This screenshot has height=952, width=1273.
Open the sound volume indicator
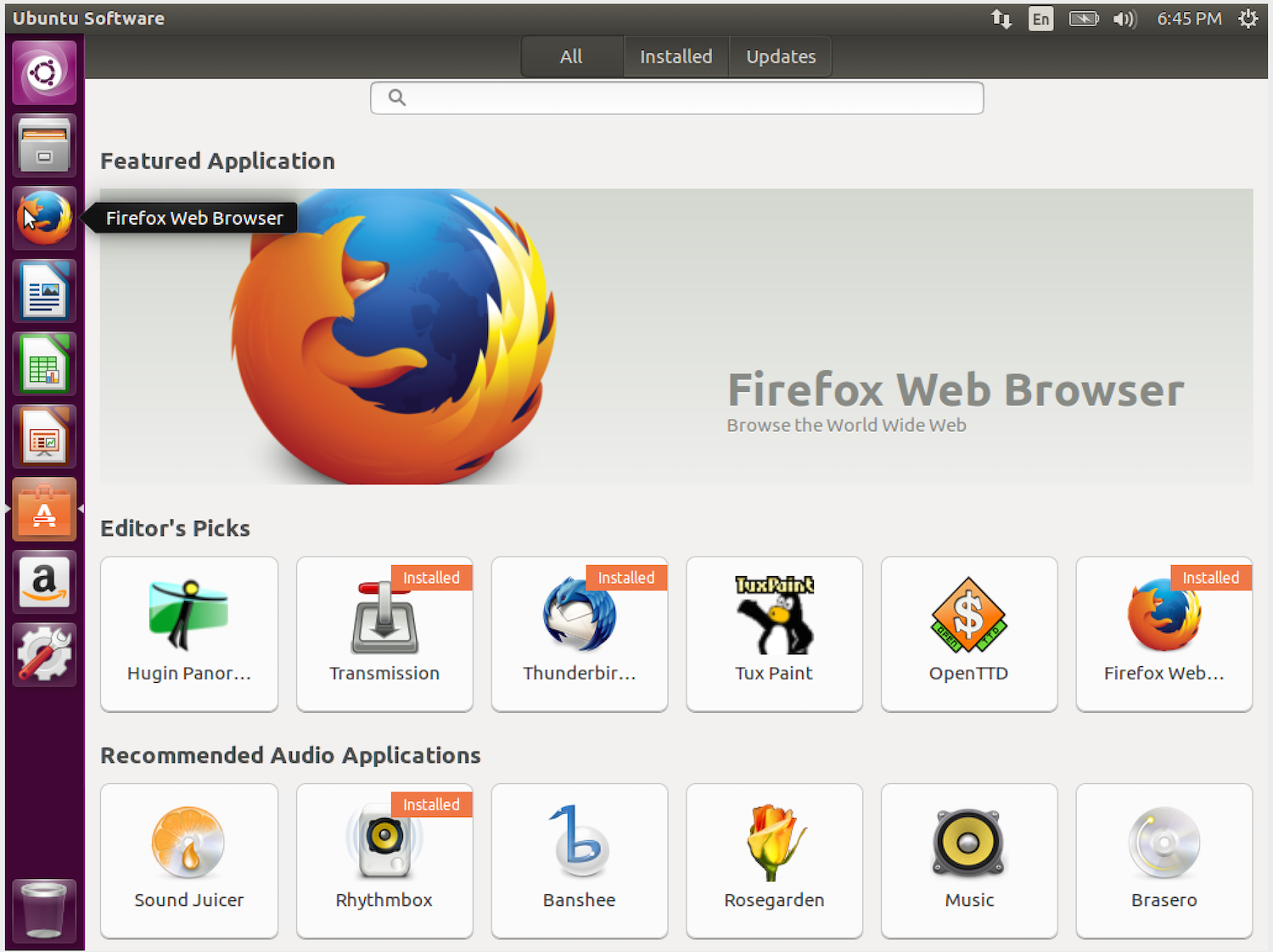coord(1124,19)
